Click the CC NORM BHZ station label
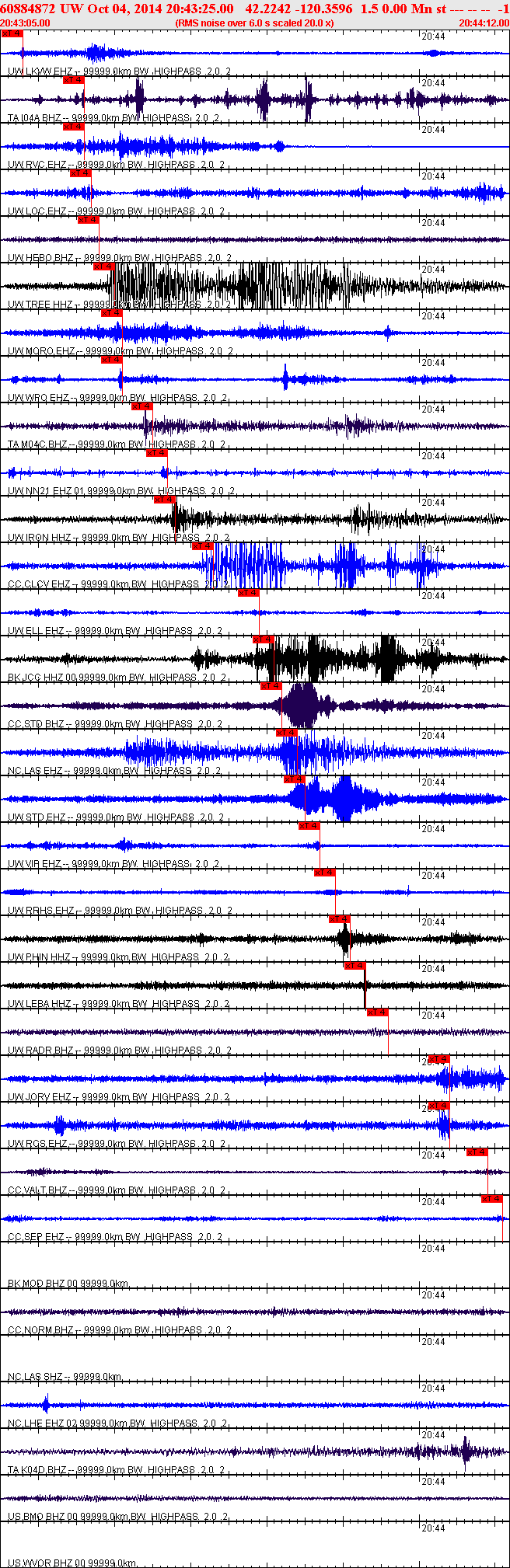The width and height of the screenshot is (510, 1568). tap(117, 1330)
